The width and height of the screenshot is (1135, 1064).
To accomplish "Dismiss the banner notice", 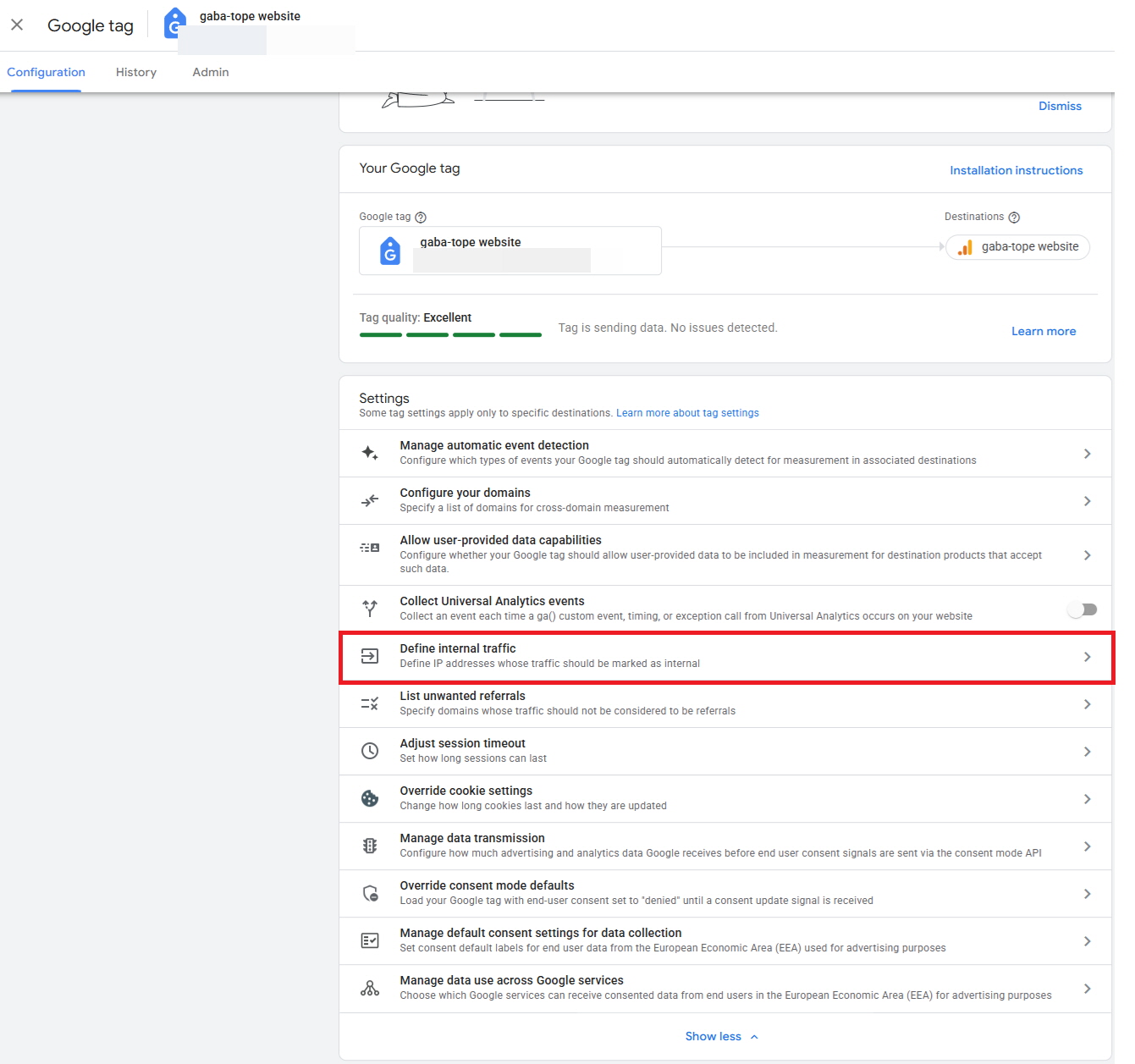I will 1060,106.
